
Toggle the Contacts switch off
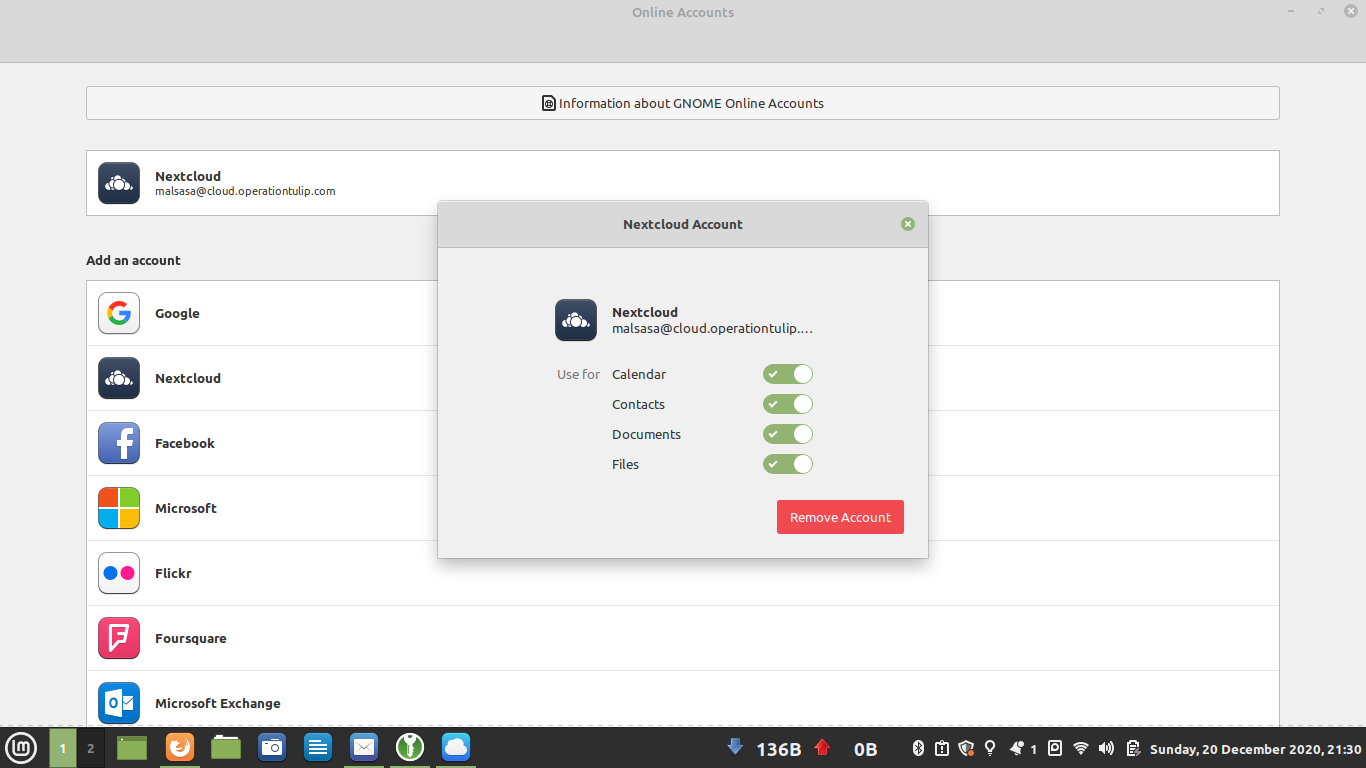tap(788, 404)
